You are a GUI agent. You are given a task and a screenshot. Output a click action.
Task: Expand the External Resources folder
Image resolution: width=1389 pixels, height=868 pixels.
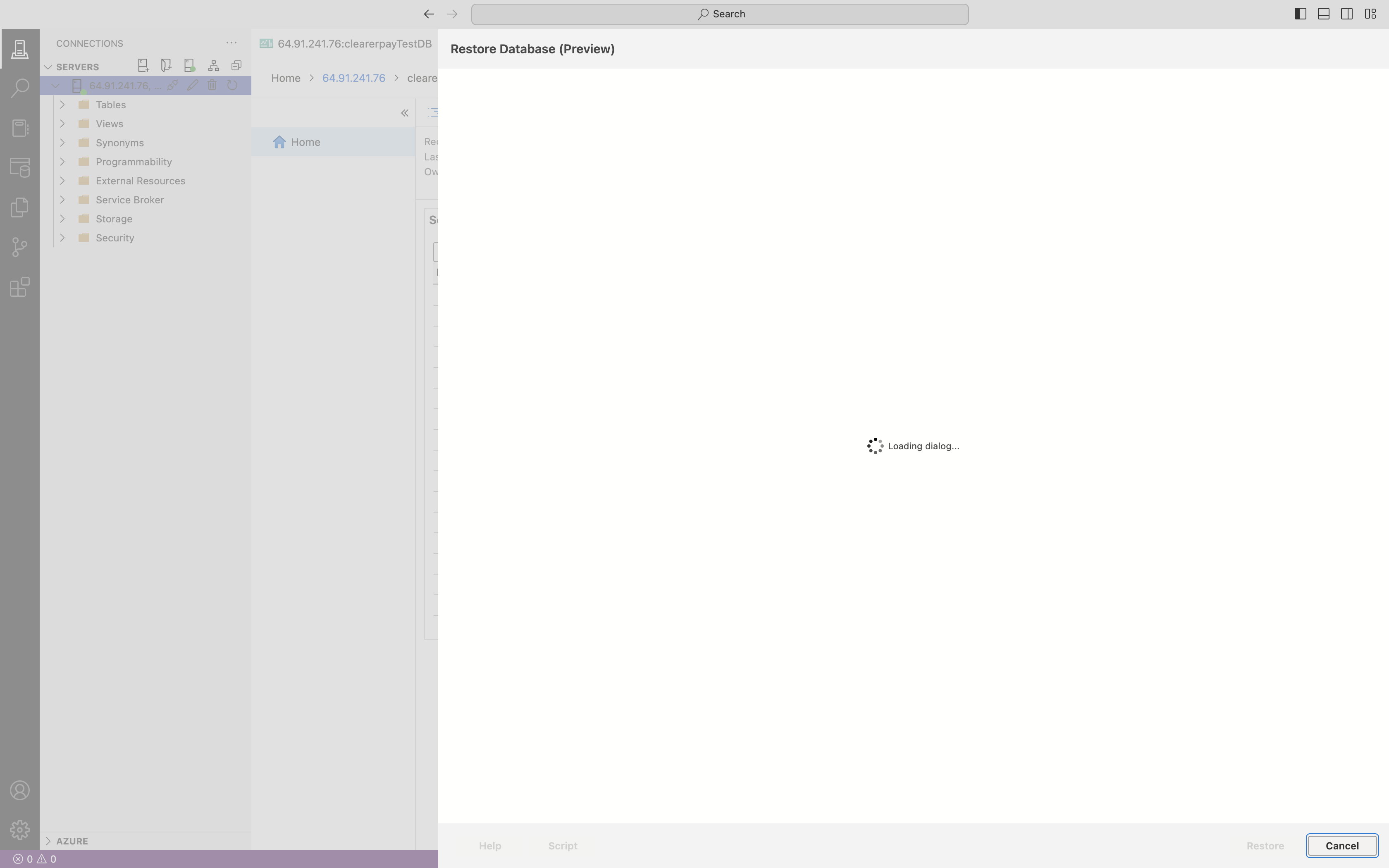[62, 180]
